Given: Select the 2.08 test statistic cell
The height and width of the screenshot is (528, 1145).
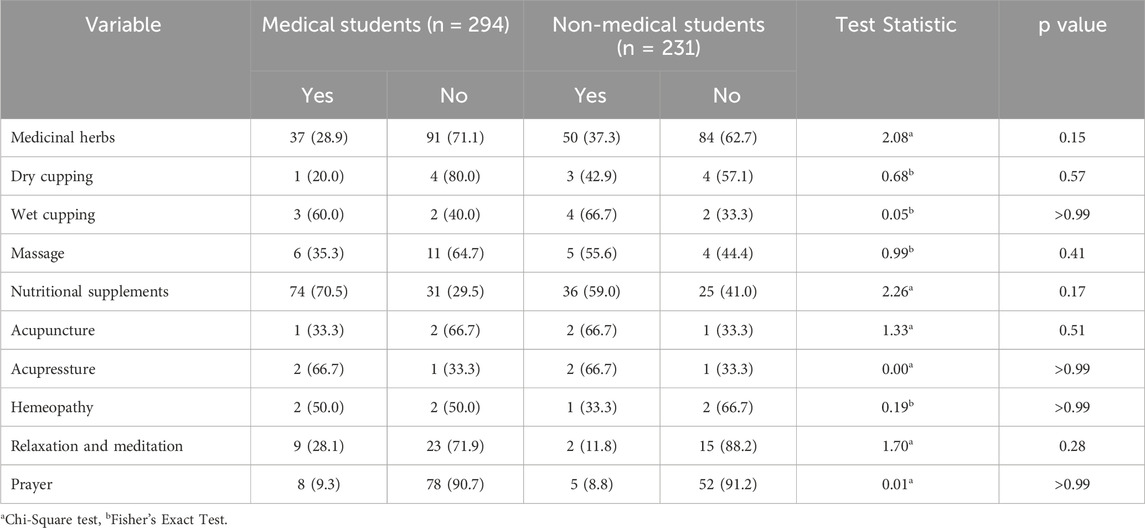Looking at the screenshot, I should [x=897, y=138].
